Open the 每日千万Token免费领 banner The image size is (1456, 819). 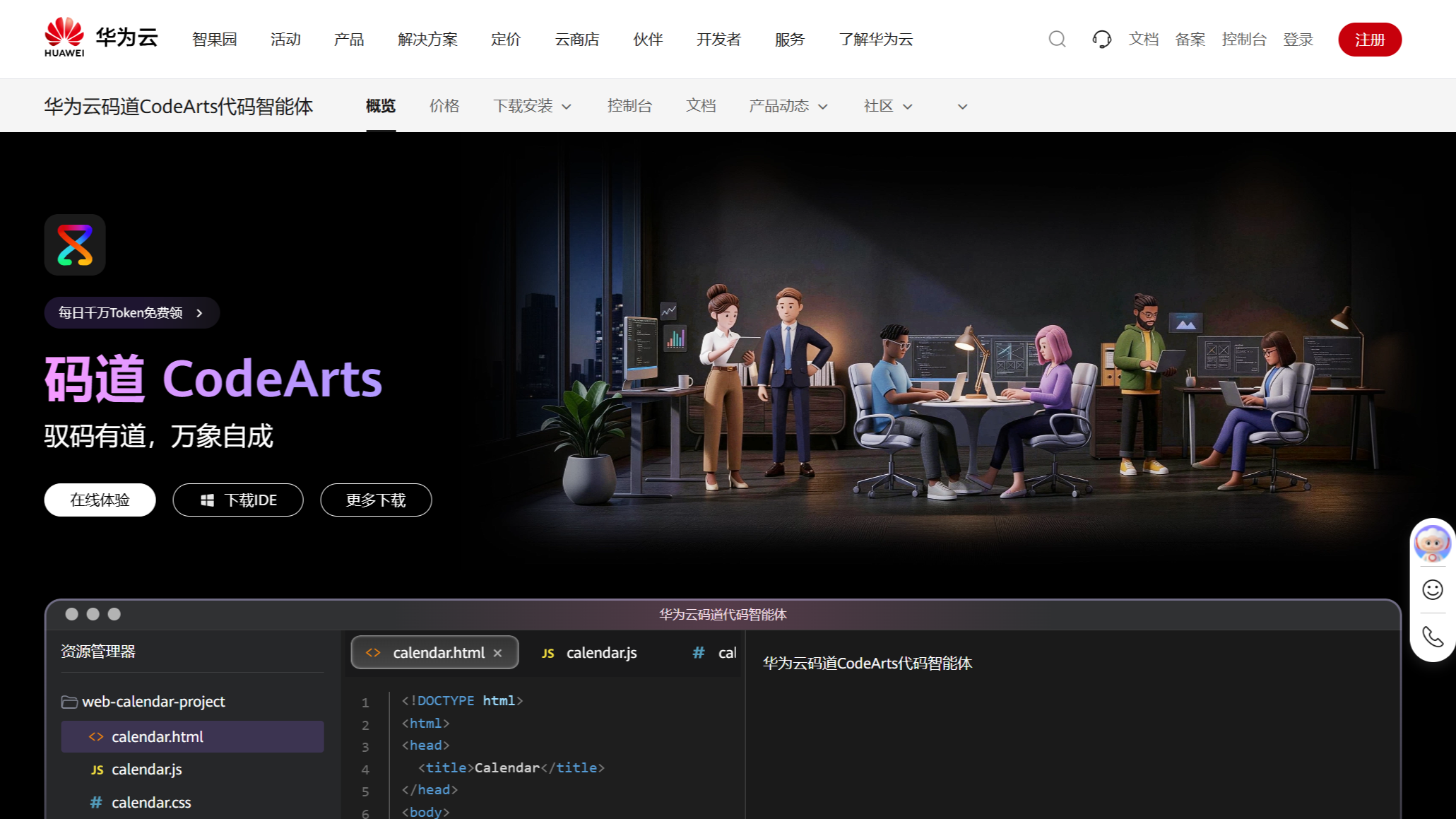click(131, 312)
